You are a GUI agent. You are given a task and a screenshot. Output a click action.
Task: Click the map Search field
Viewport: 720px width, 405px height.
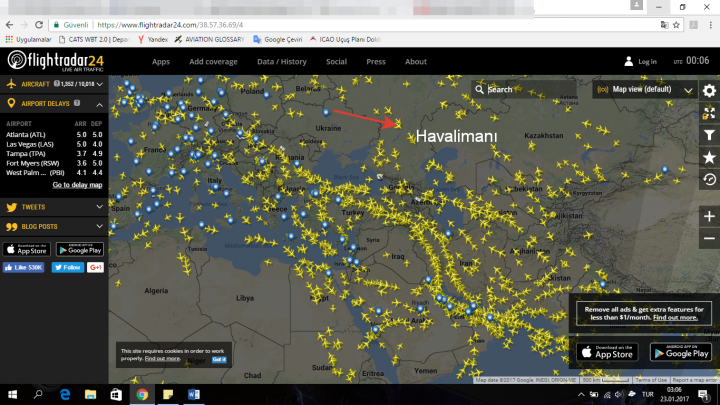525,89
